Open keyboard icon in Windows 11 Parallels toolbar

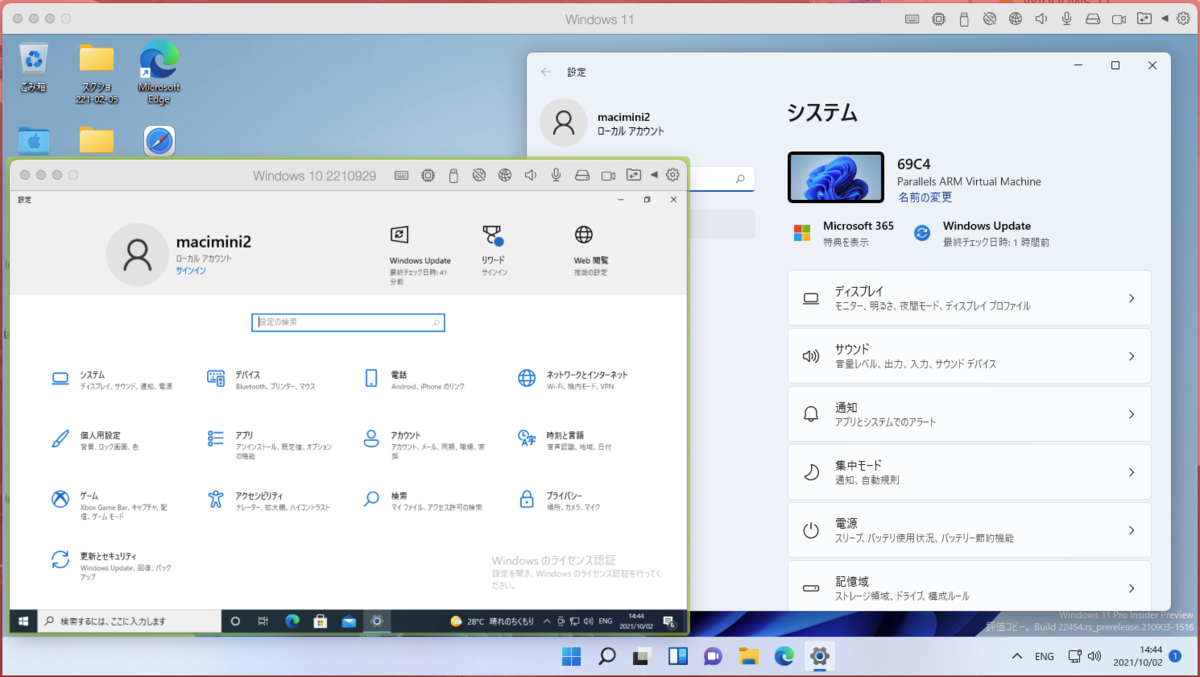[912, 19]
